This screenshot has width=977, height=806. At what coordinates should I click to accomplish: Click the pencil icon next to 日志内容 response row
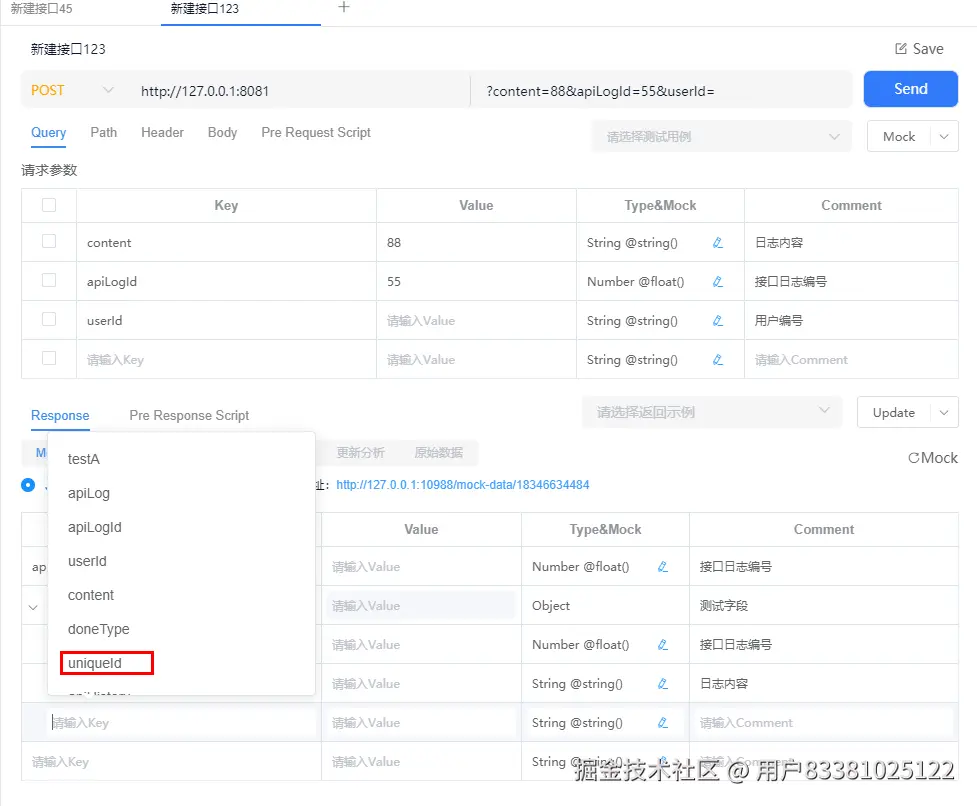click(x=662, y=683)
